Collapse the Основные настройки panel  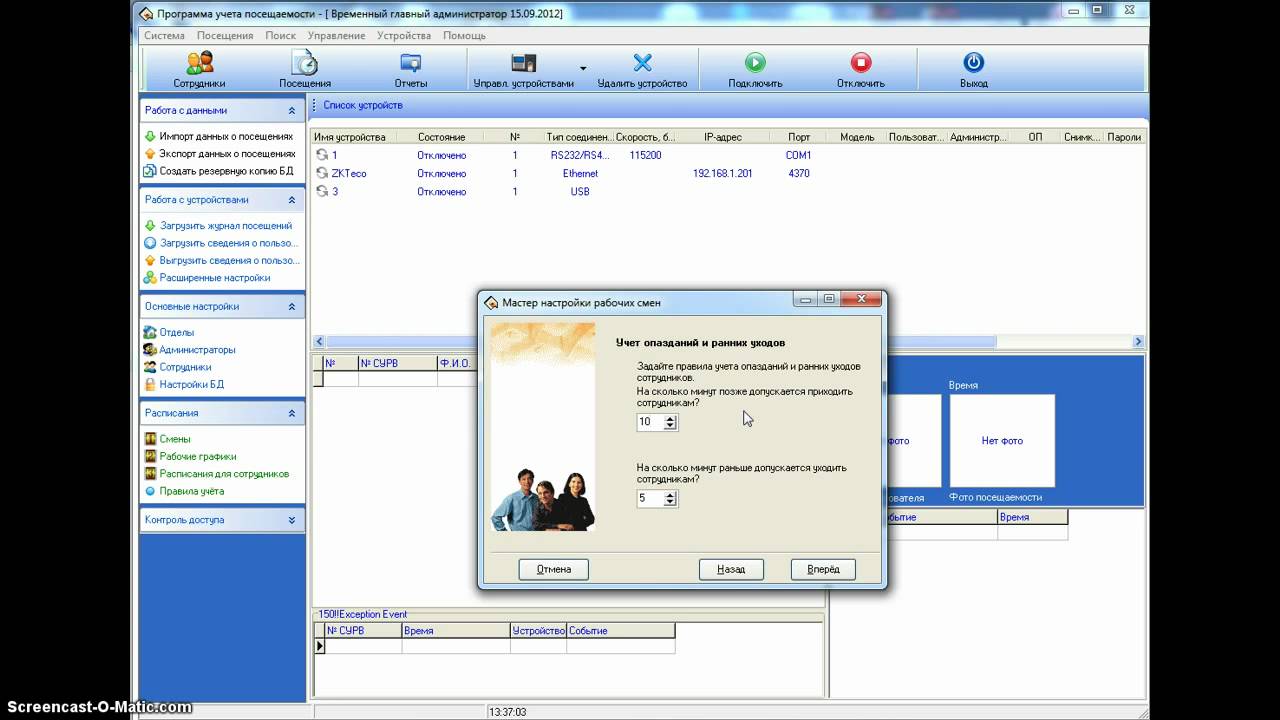[292, 307]
